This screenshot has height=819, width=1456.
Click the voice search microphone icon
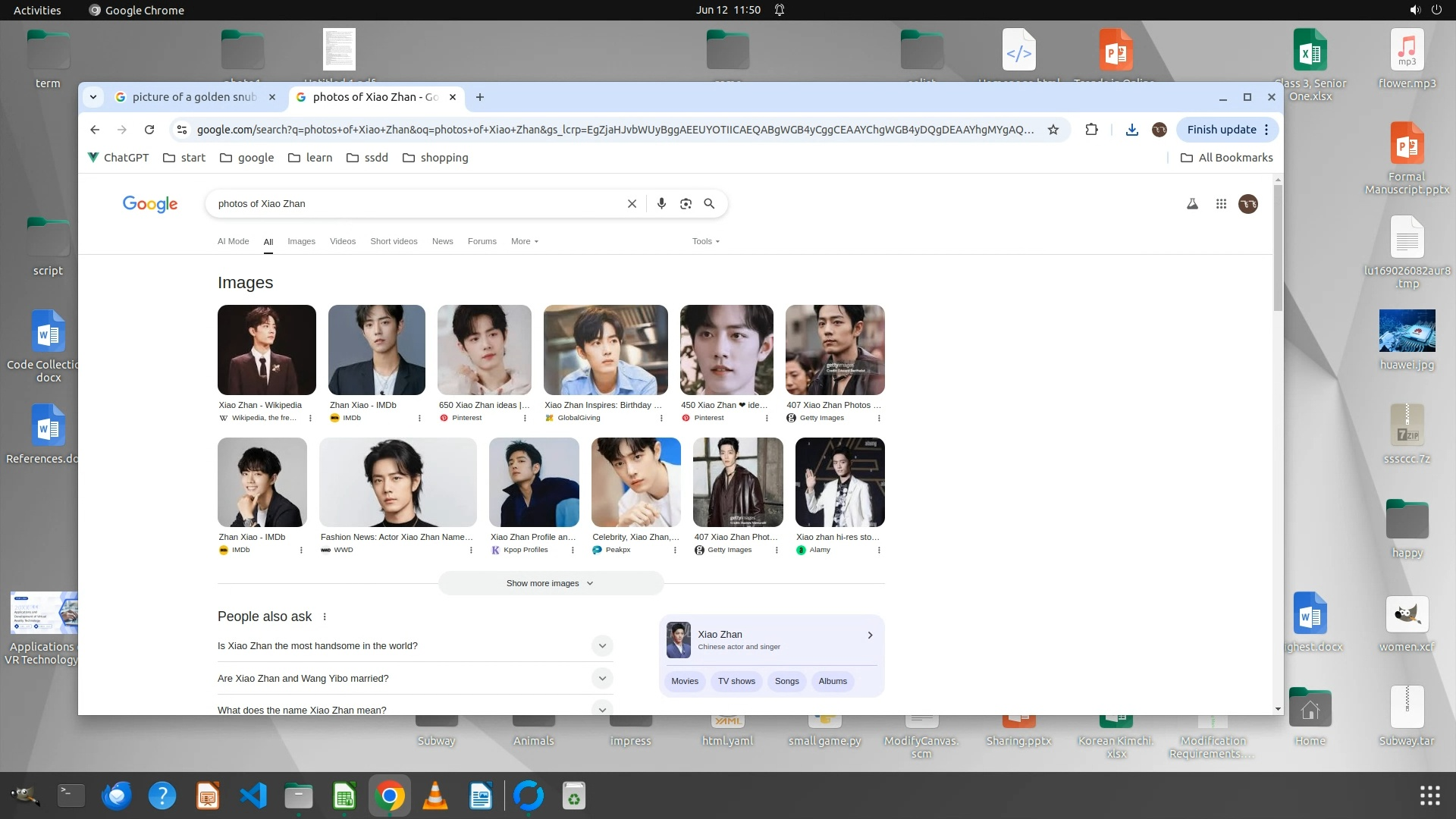(x=661, y=203)
